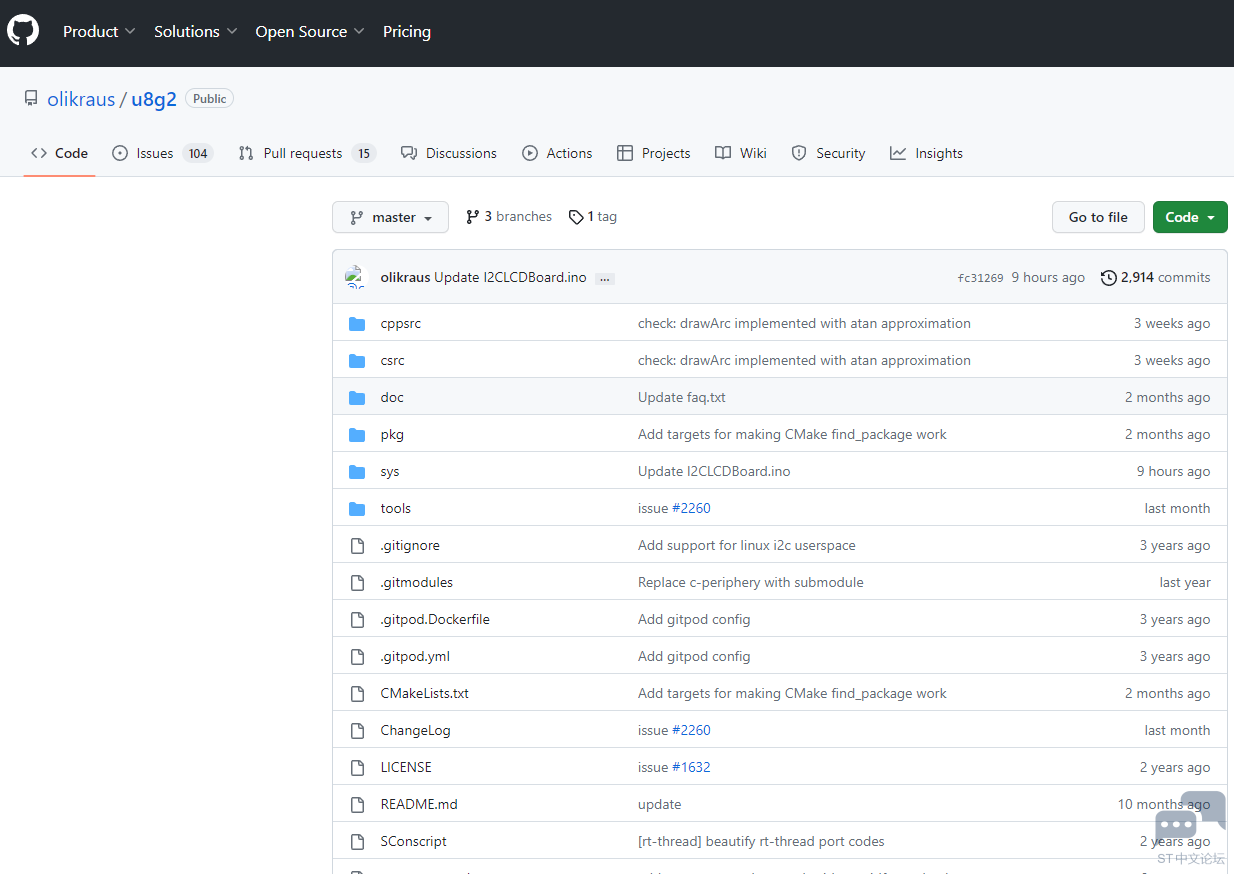This screenshot has width=1234, height=874.
Task: Expand the commit message ellipsis button
Action: [x=604, y=278]
